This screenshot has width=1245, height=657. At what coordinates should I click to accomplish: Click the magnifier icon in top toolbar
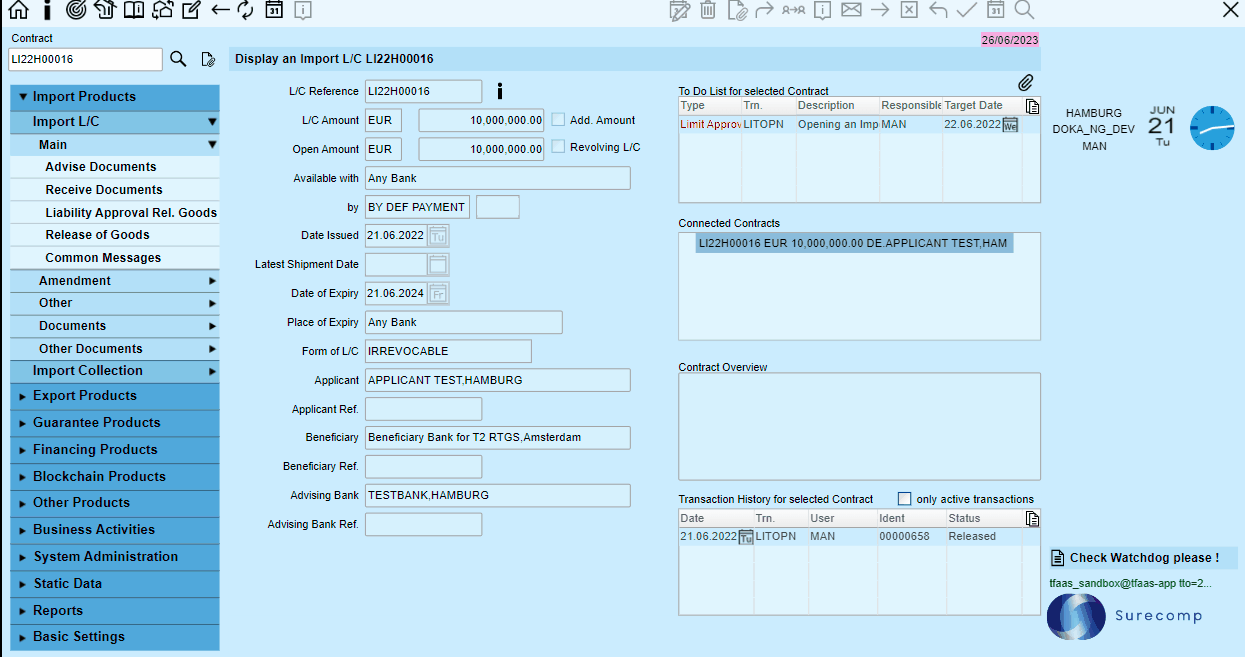point(1024,10)
